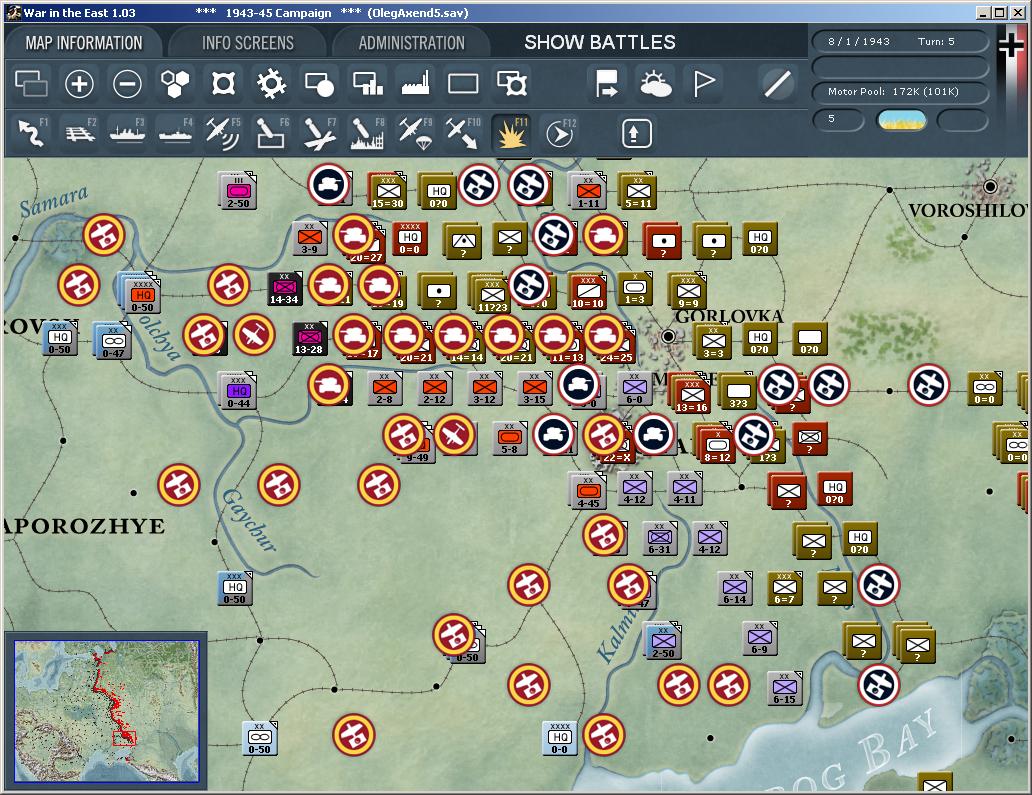Toggle the F11 show battles explosion icon
The width and height of the screenshot is (1032, 795).
pos(512,133)
